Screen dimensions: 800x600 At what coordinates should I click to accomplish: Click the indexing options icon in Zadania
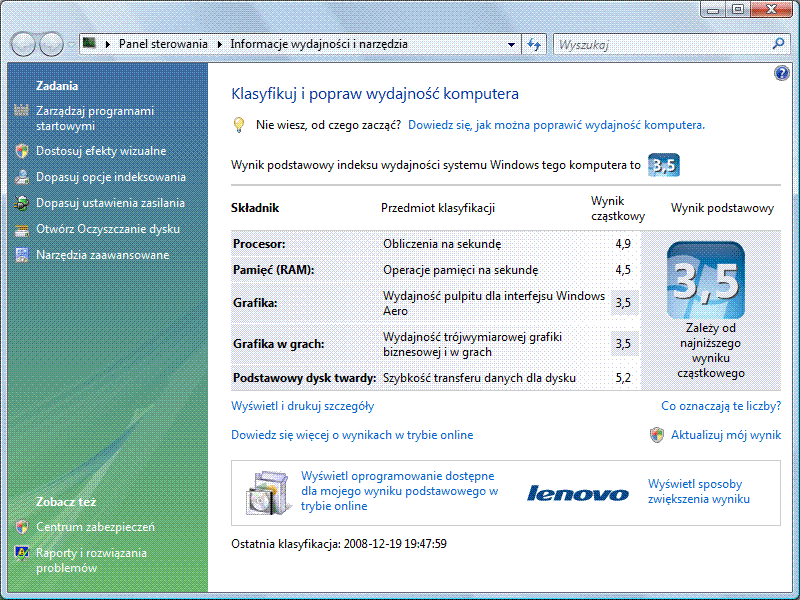21,177
